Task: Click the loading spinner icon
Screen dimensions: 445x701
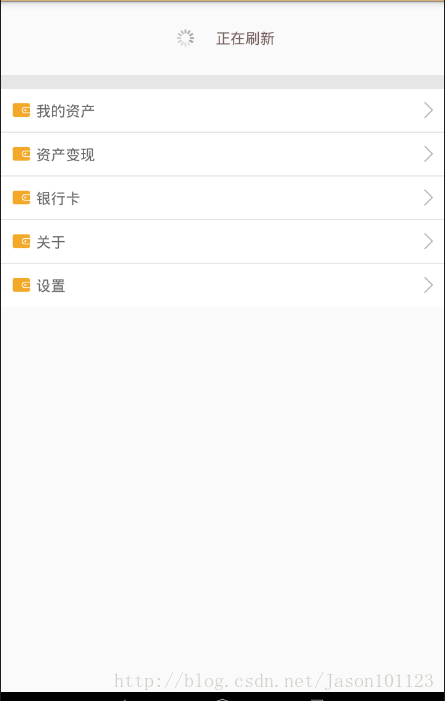Action: [185, 38]
